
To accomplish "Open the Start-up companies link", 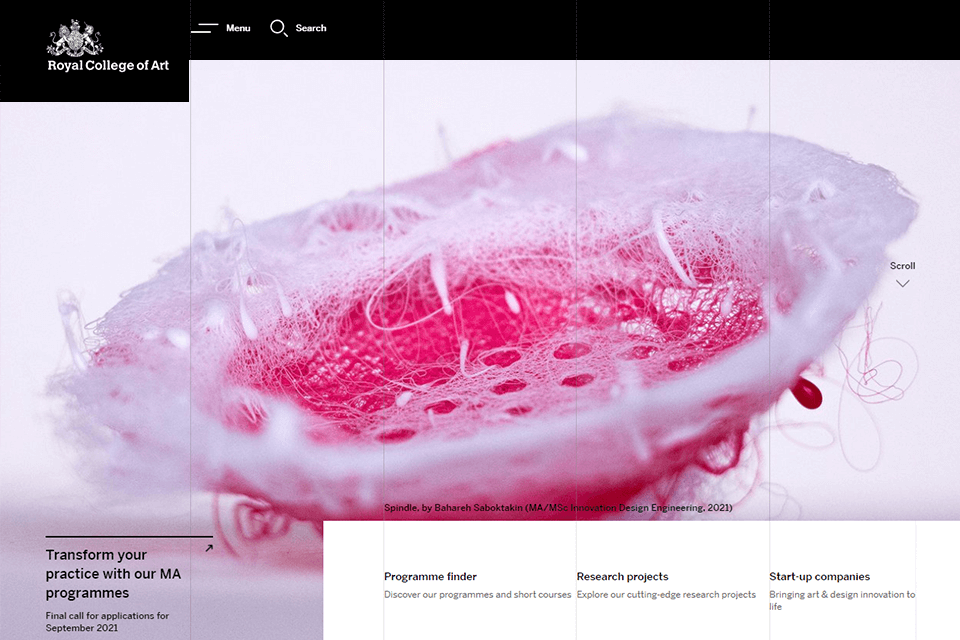I will click(x=819, y=576).
